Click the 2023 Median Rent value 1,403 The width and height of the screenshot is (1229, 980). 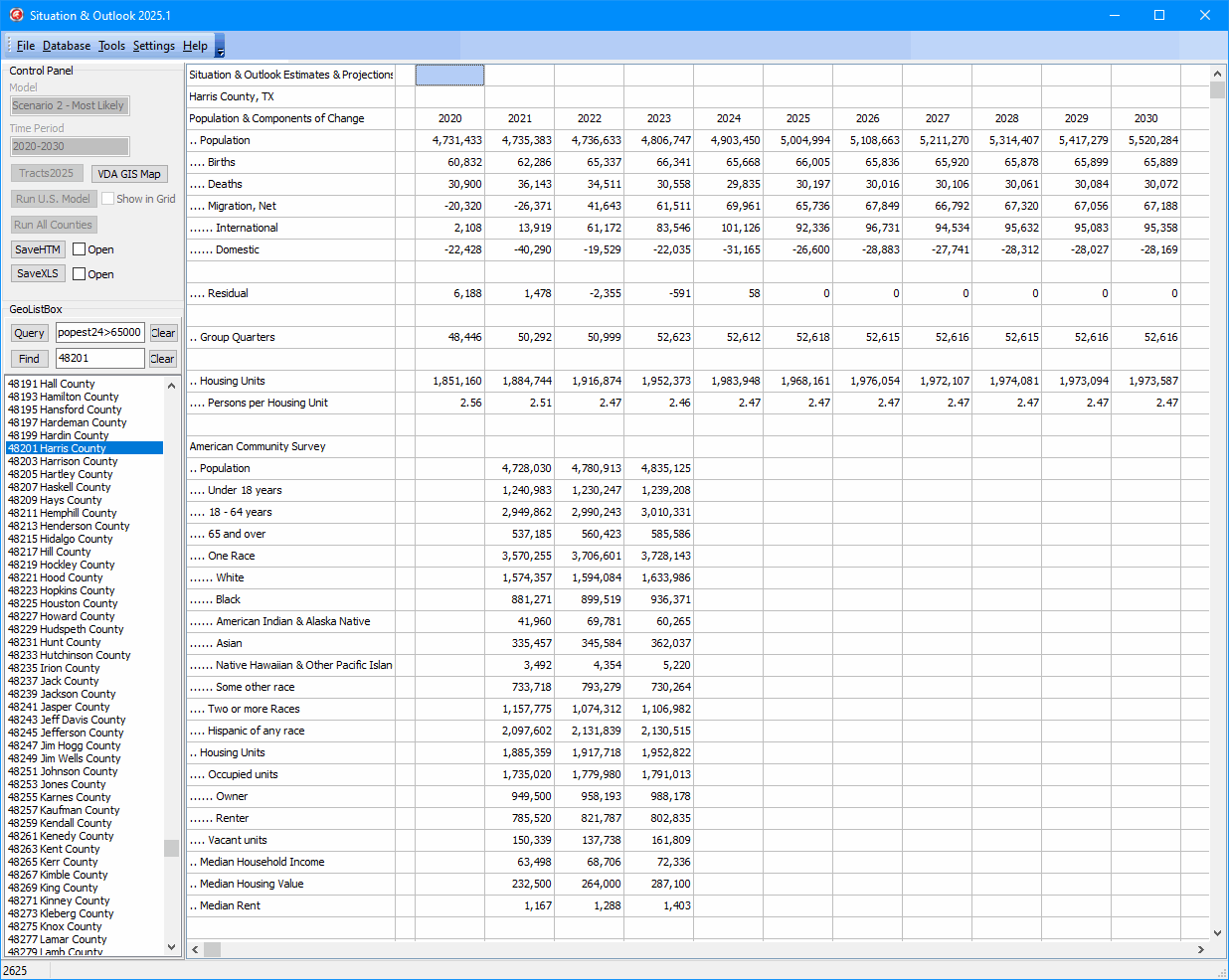[658, 905]
